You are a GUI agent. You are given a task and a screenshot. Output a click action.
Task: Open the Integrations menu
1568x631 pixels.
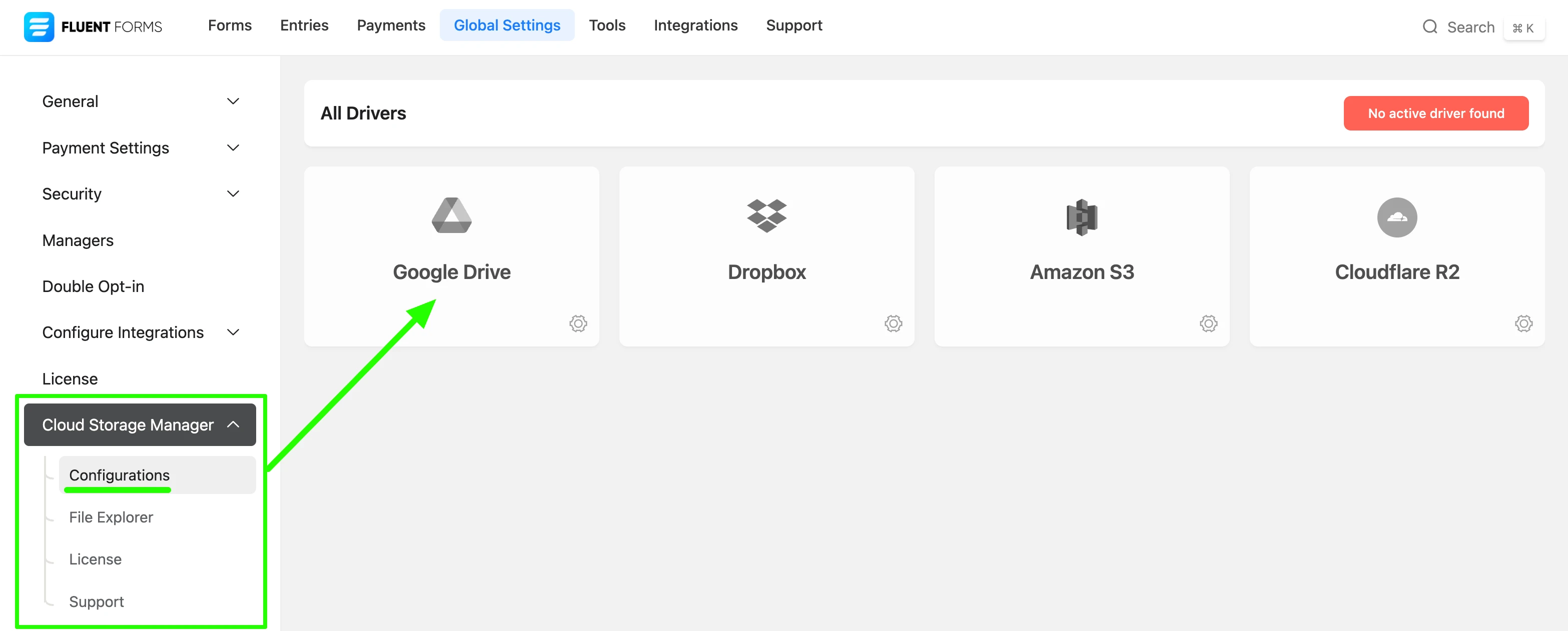pos(696,25)
